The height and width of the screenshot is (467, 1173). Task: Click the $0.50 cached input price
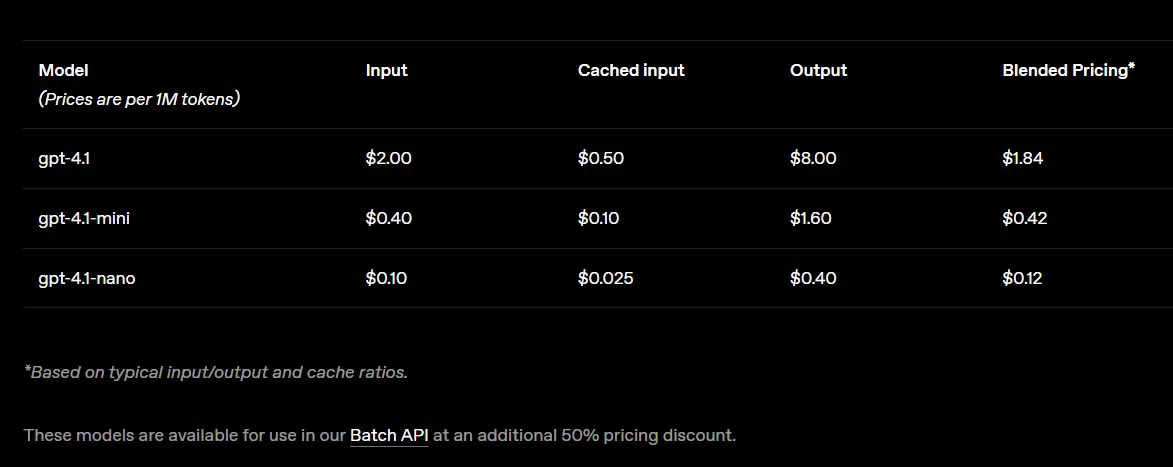point(600,158)
